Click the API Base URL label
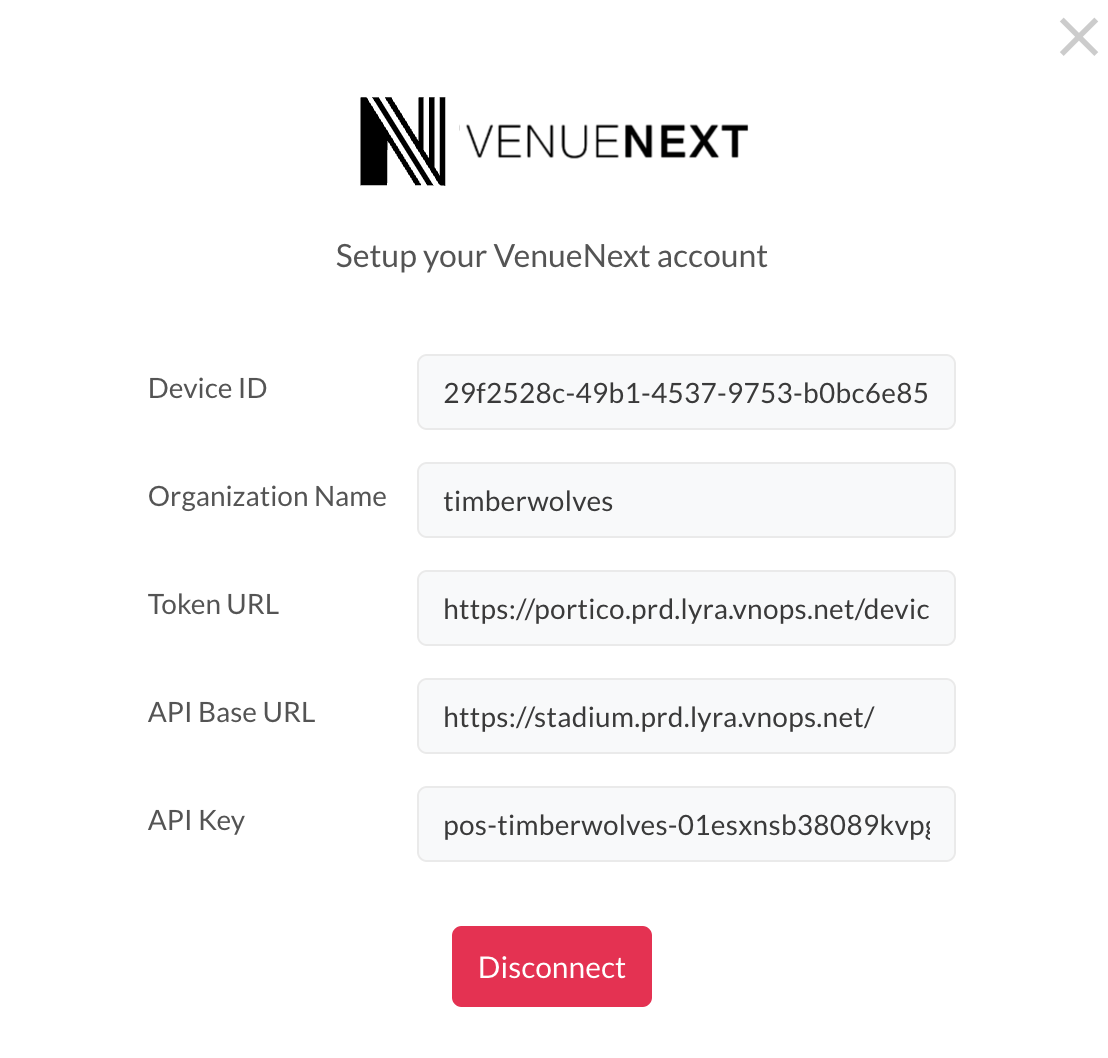Viewport: 1108px width, 1058px height. [231, 712]
